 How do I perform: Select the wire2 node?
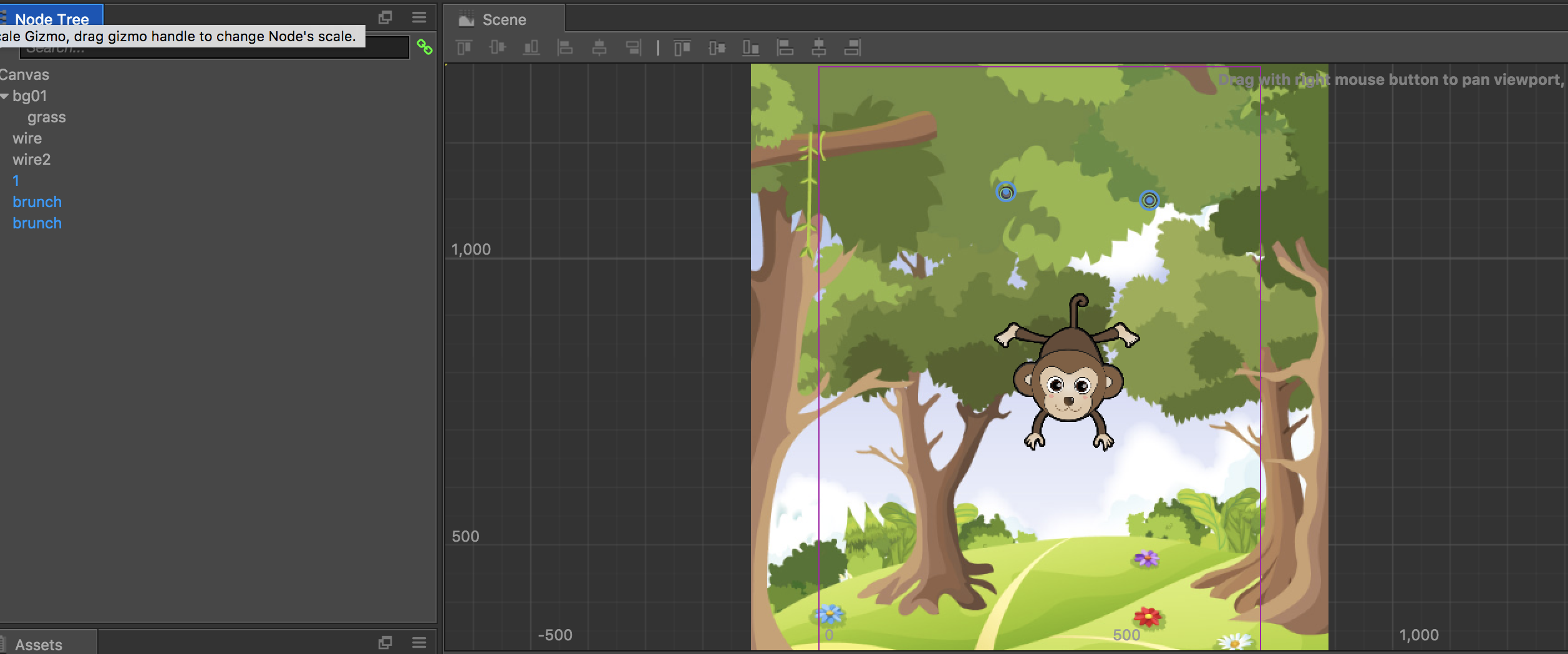(31, 160)
